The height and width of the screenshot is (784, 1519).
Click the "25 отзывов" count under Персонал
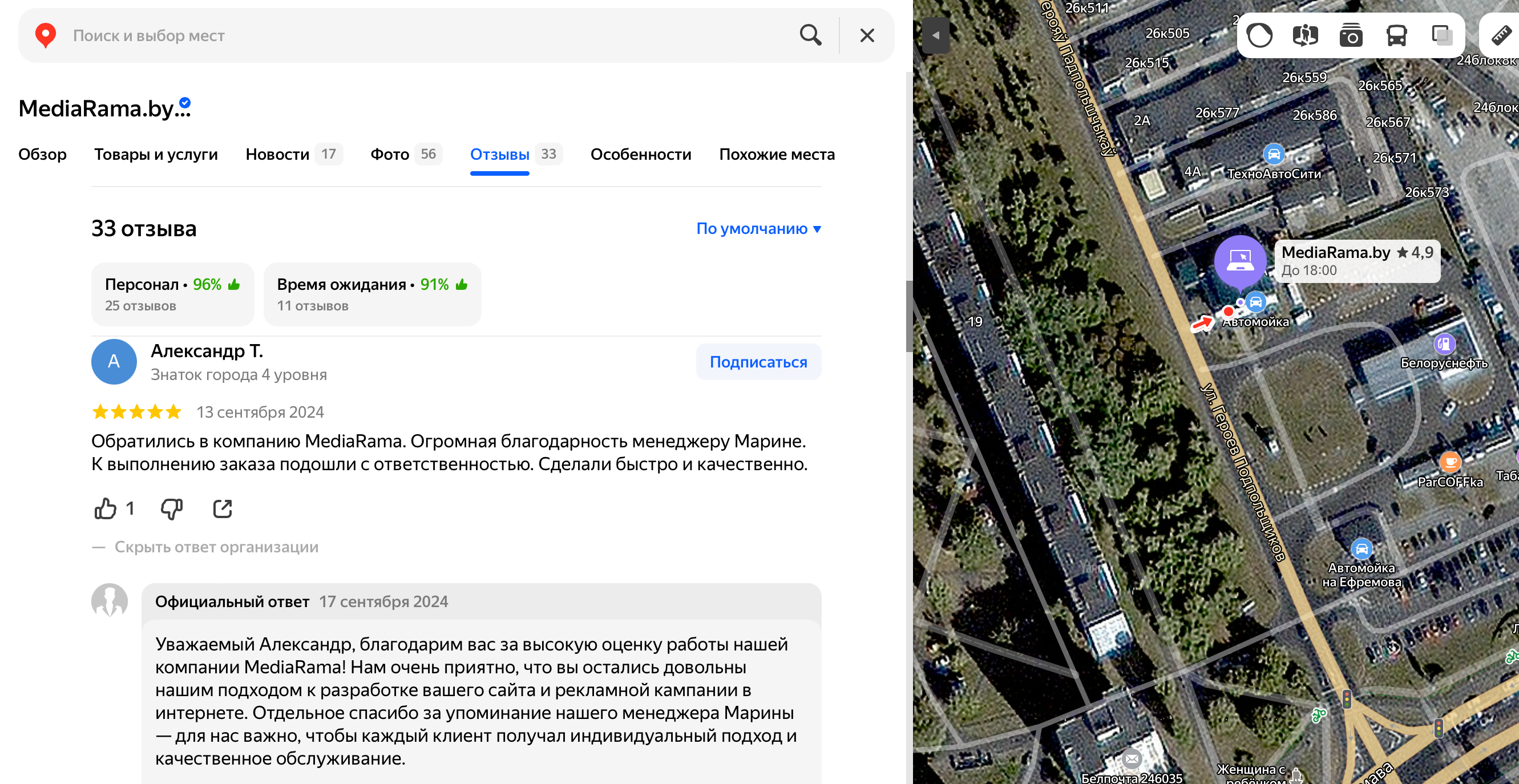[140, 306]
